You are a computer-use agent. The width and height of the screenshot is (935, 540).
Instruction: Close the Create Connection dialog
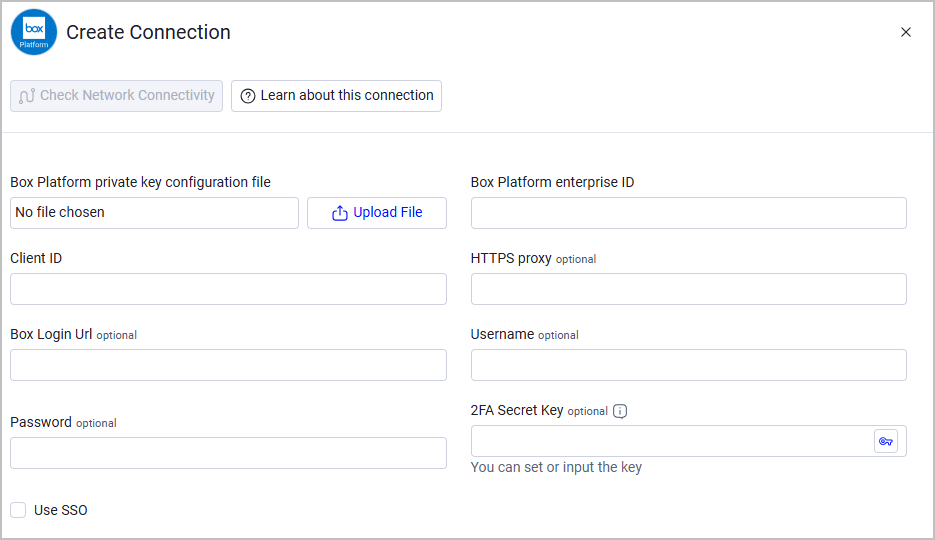[905, 32]
